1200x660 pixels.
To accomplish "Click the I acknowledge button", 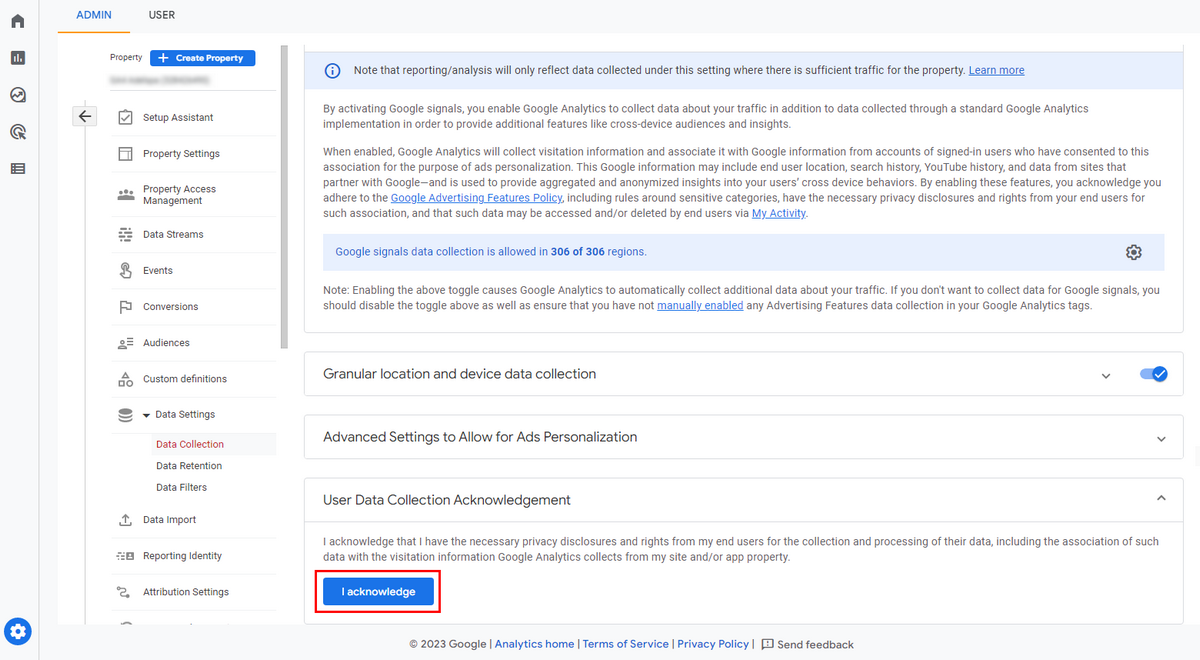I will pos(379,592).
